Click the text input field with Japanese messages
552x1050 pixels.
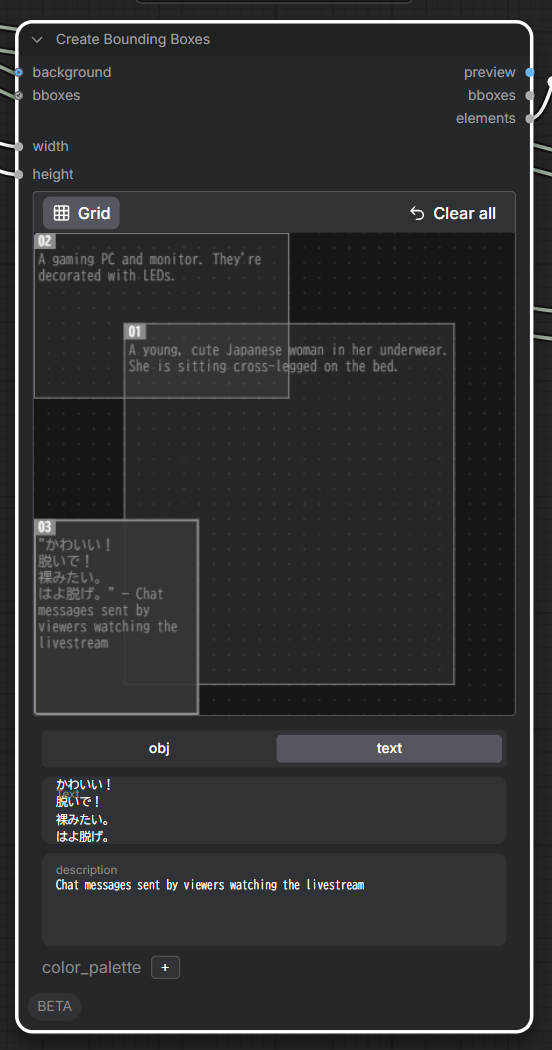tap(274, 810)
